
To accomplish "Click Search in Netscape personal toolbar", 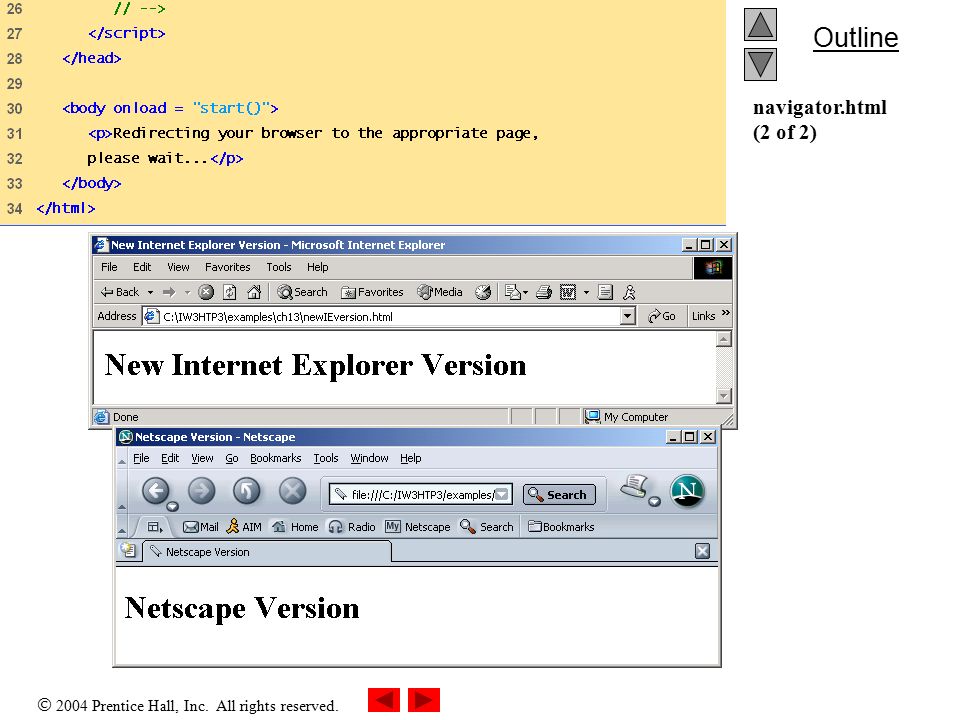I will (487, 527).
